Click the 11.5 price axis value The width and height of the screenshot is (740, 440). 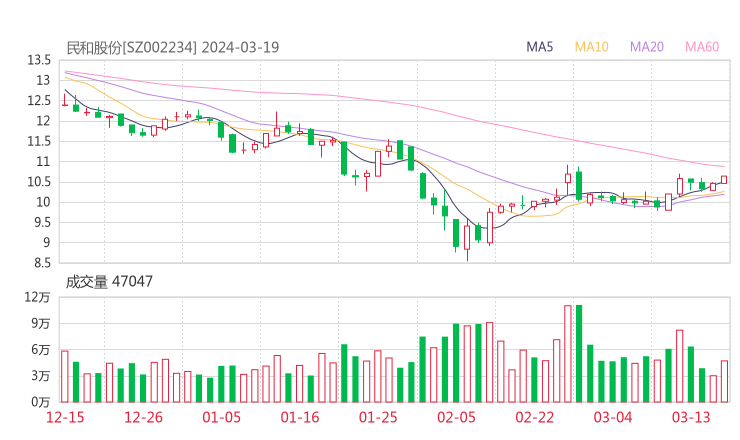point(39,141)
